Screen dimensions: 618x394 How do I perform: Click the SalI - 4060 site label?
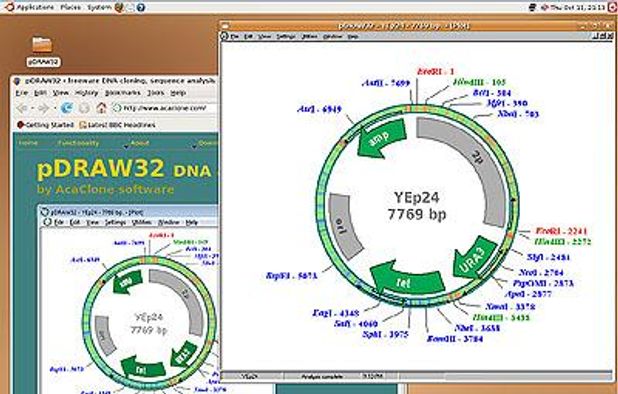coord(356,324)
